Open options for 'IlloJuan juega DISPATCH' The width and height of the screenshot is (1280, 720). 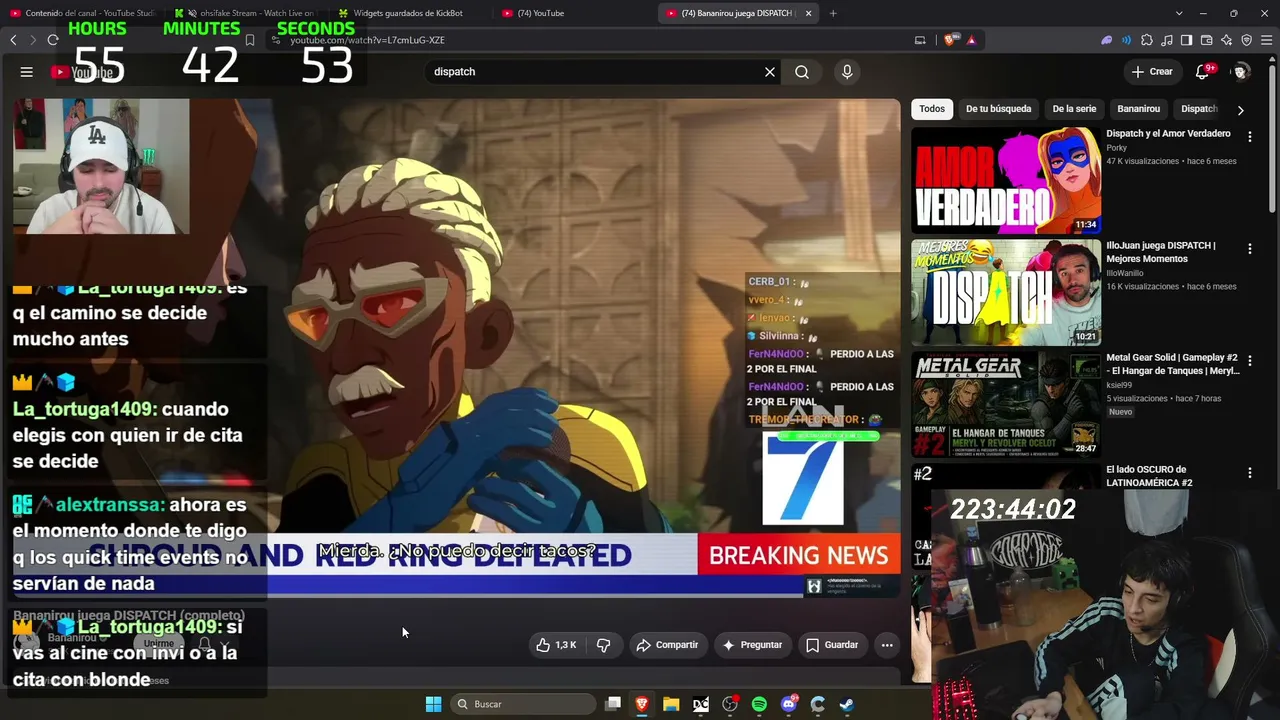[x=1250, y=249]
